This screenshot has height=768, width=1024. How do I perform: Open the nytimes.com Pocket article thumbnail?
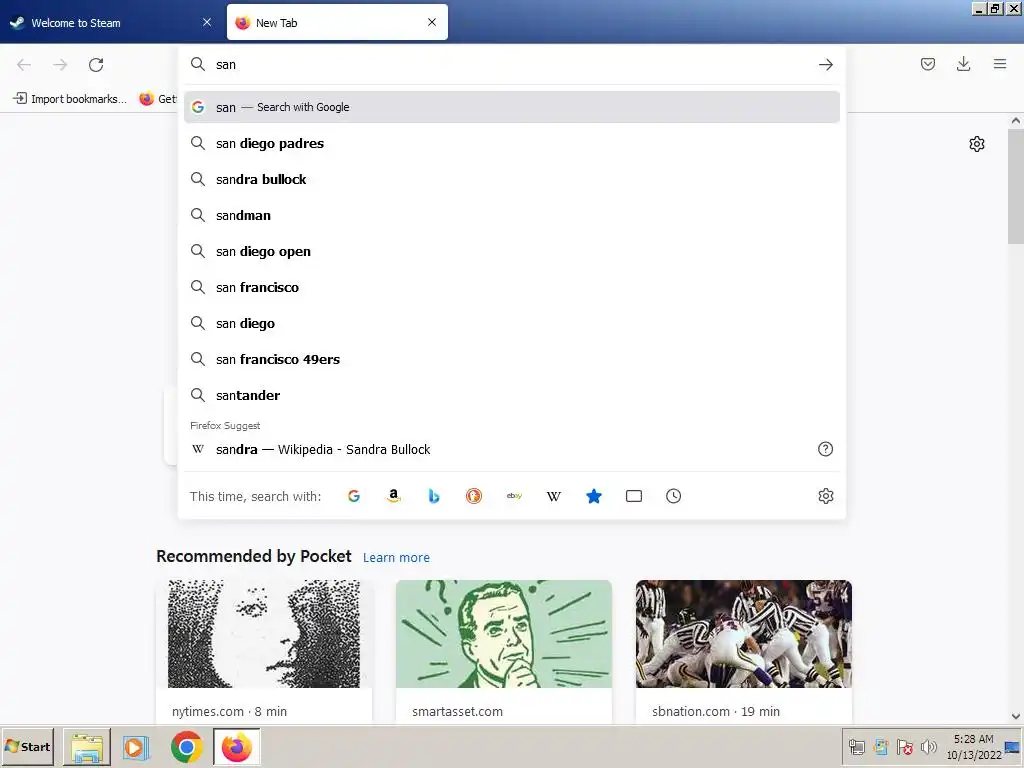pyautogui.click(x=264, y=633)
